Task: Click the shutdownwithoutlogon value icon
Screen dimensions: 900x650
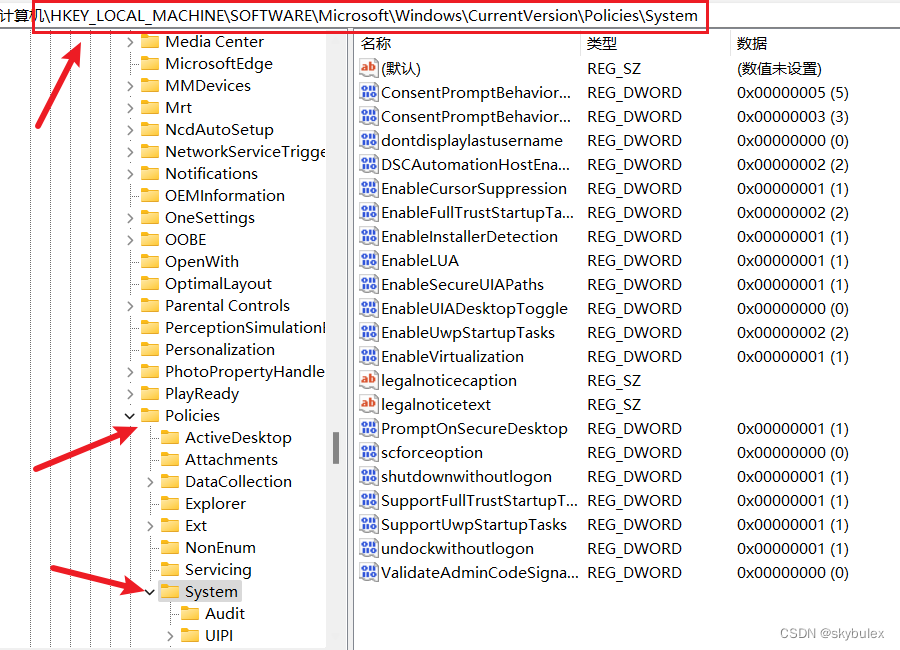Action: [368, 476]
